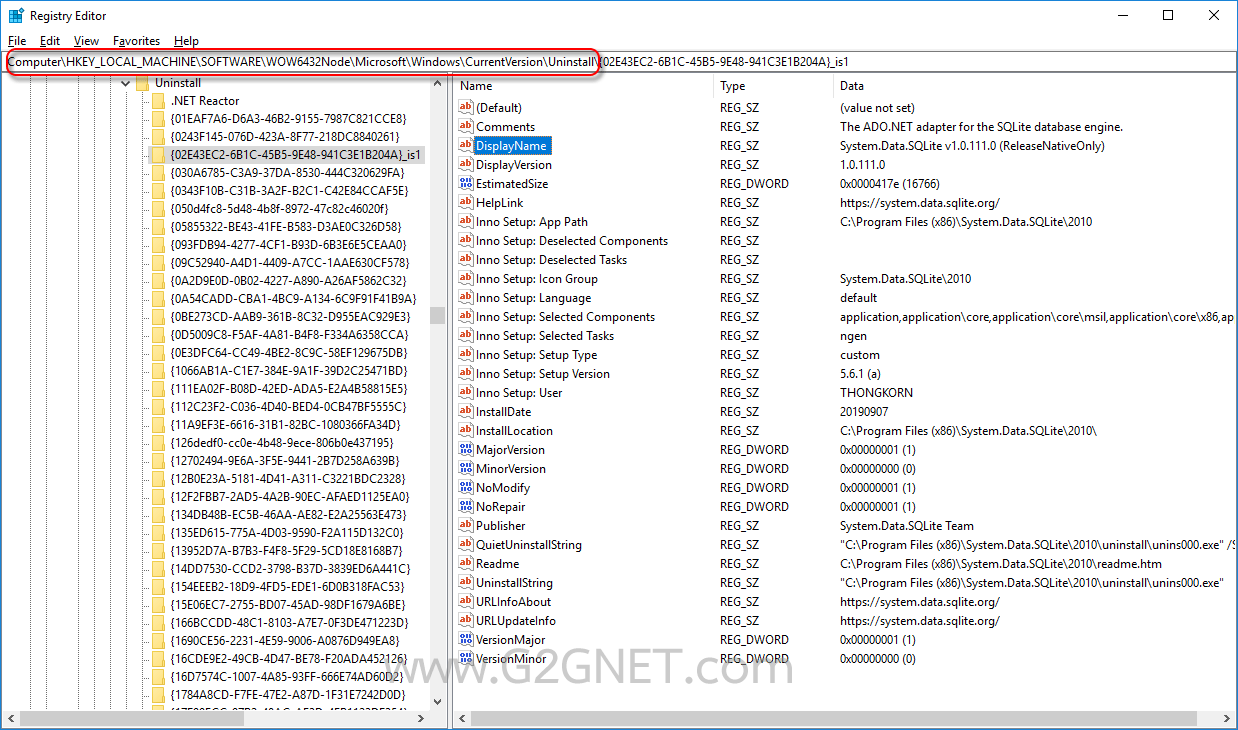Open the Favorites menu
The height and width of the screenshot is (730, 1238).
coord(137,41)
